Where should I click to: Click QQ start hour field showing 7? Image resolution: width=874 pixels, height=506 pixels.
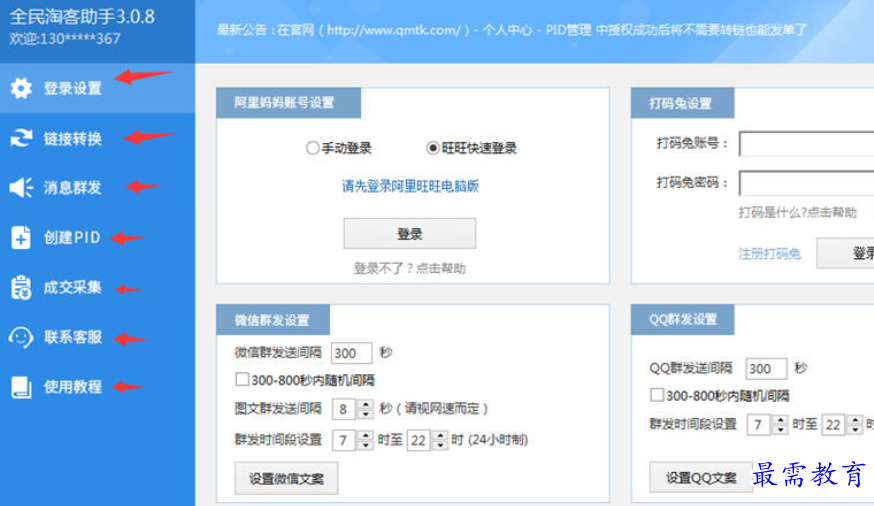(x=760, y=425)
